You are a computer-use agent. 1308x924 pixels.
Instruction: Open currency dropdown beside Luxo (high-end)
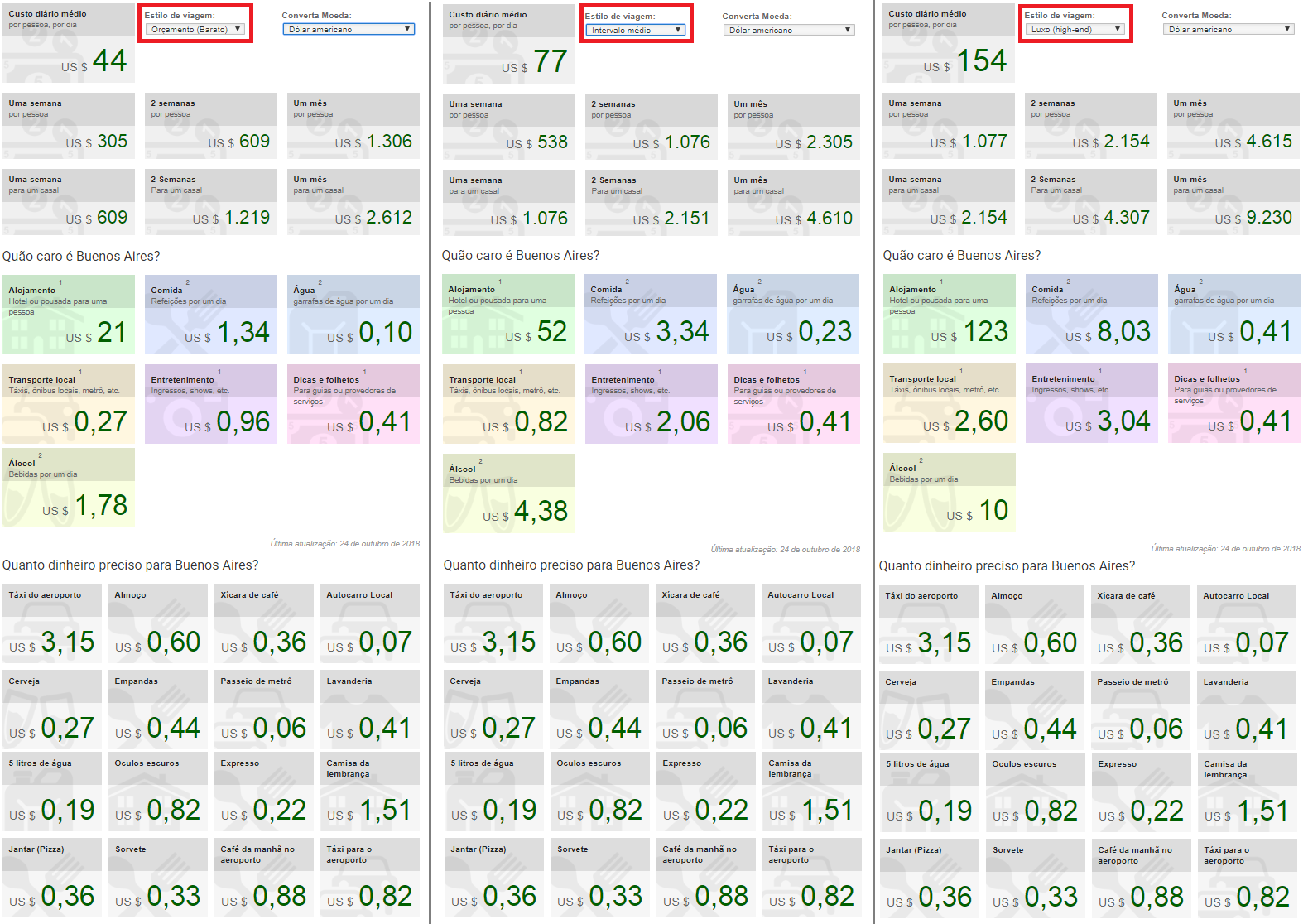1229,29
